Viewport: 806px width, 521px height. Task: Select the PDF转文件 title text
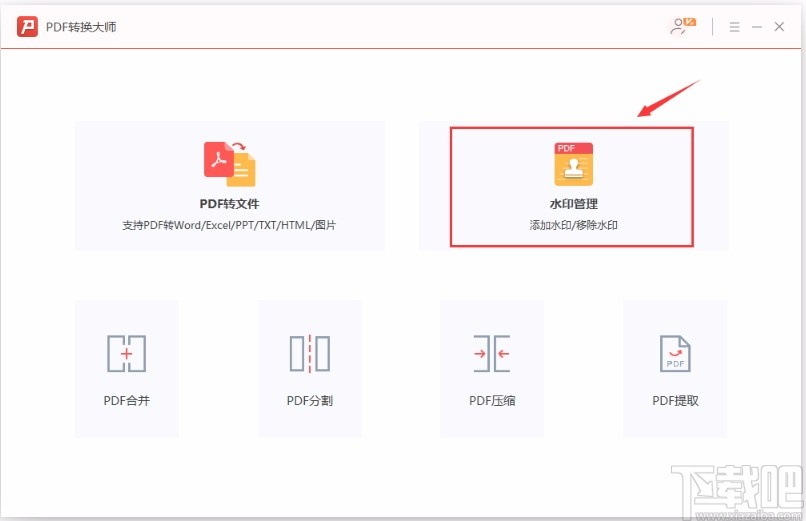coord(229,204)
